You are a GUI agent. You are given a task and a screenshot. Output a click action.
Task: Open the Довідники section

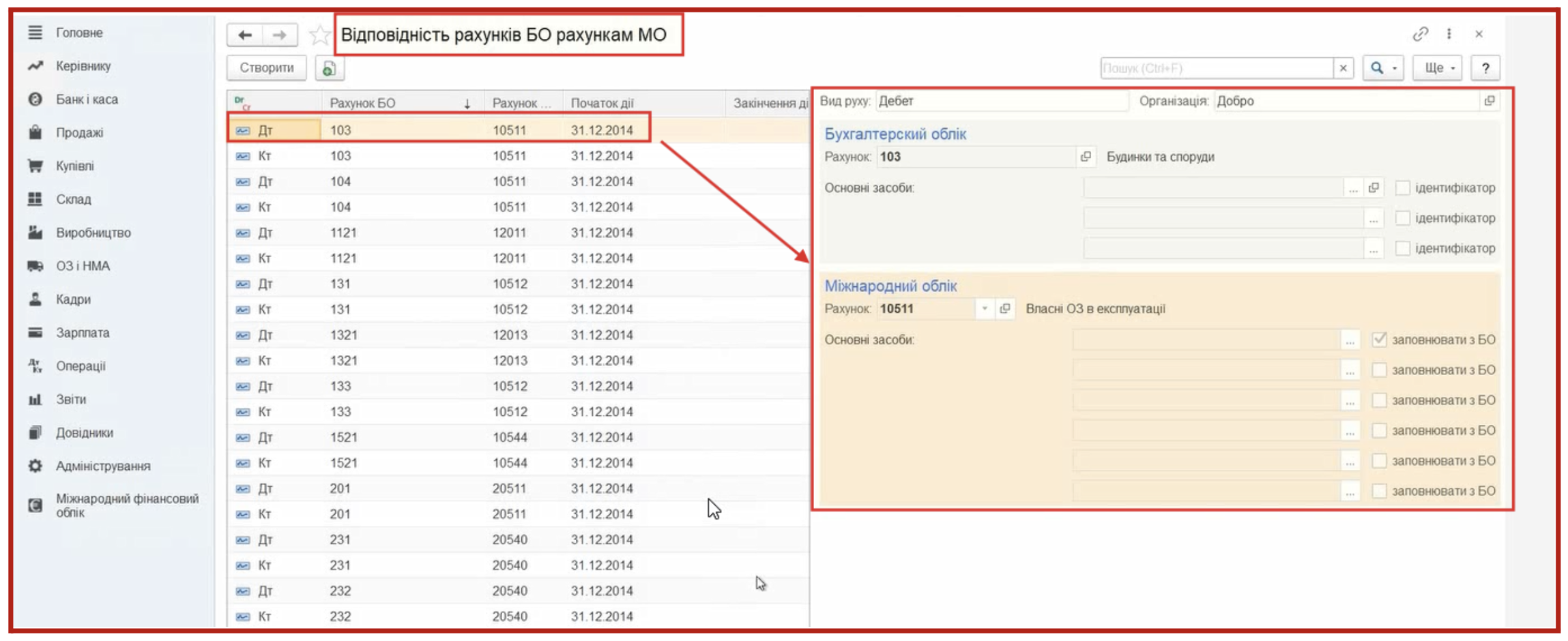(85, 432)
